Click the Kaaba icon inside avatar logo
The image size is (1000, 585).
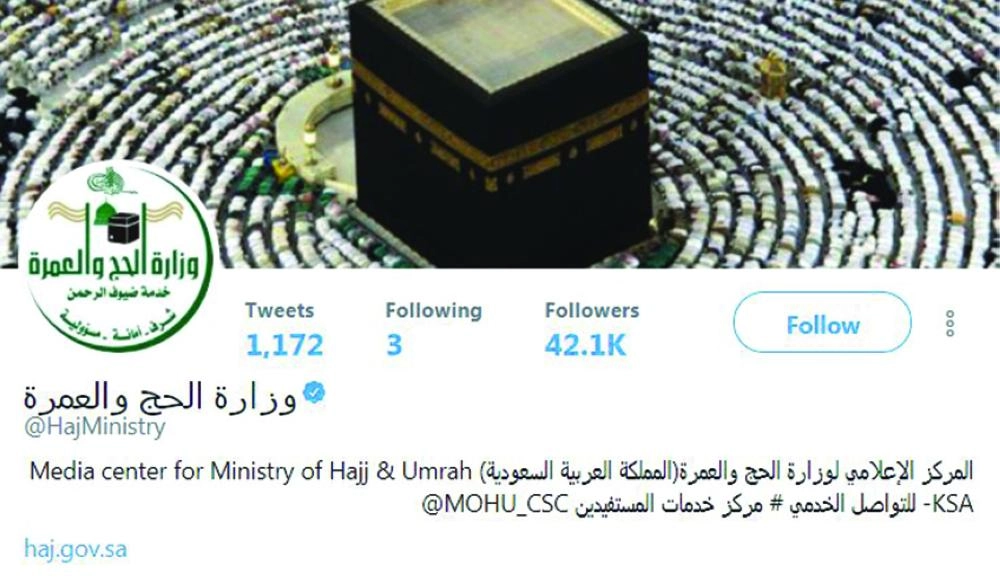123,228
